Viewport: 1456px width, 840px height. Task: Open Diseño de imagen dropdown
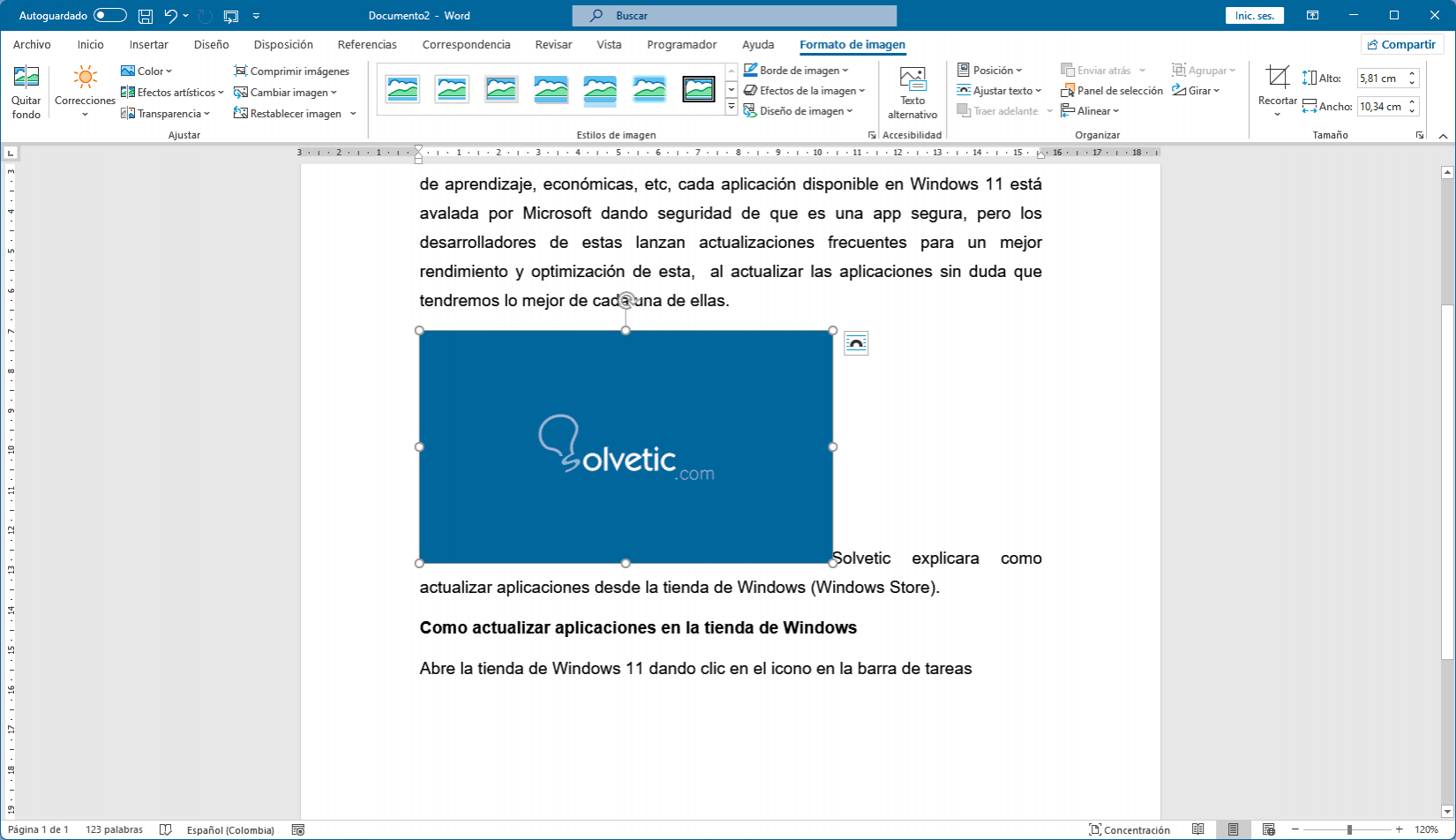point(799,111)
